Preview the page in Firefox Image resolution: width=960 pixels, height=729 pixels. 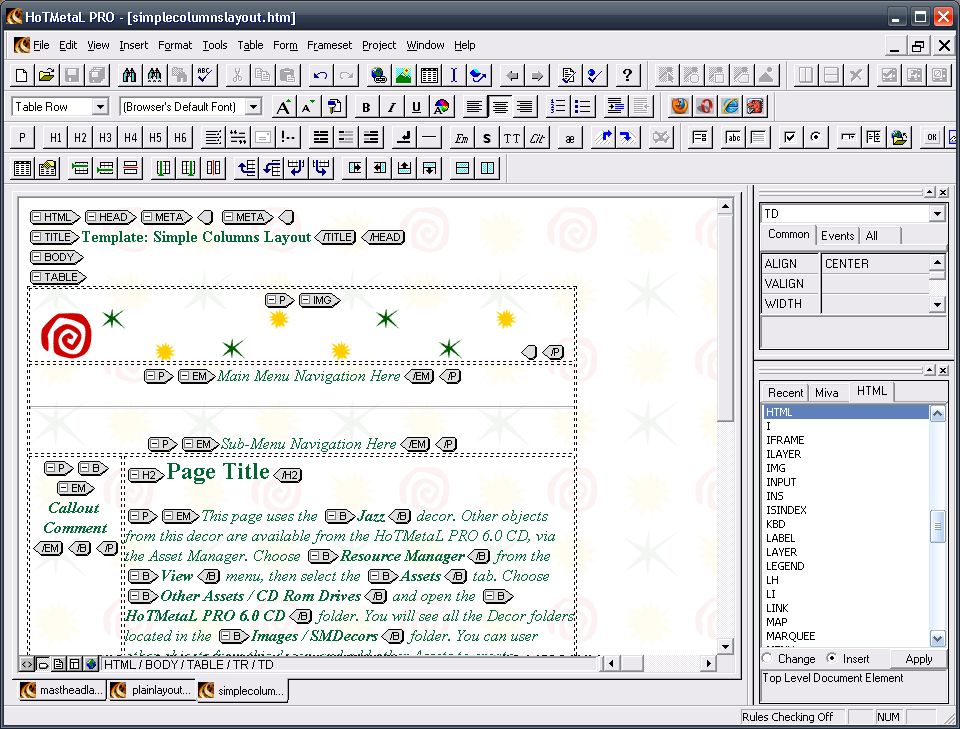tap(681, 106)
